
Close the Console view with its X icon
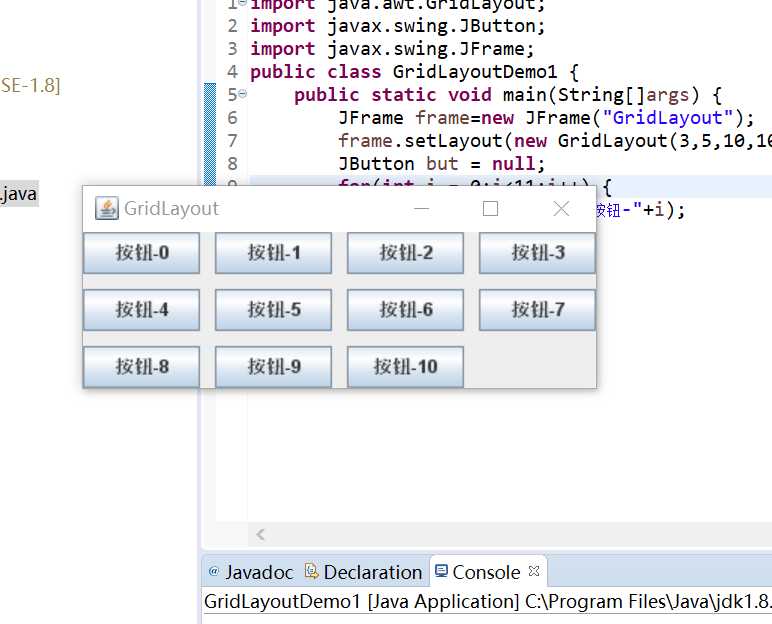coord(534,571)
